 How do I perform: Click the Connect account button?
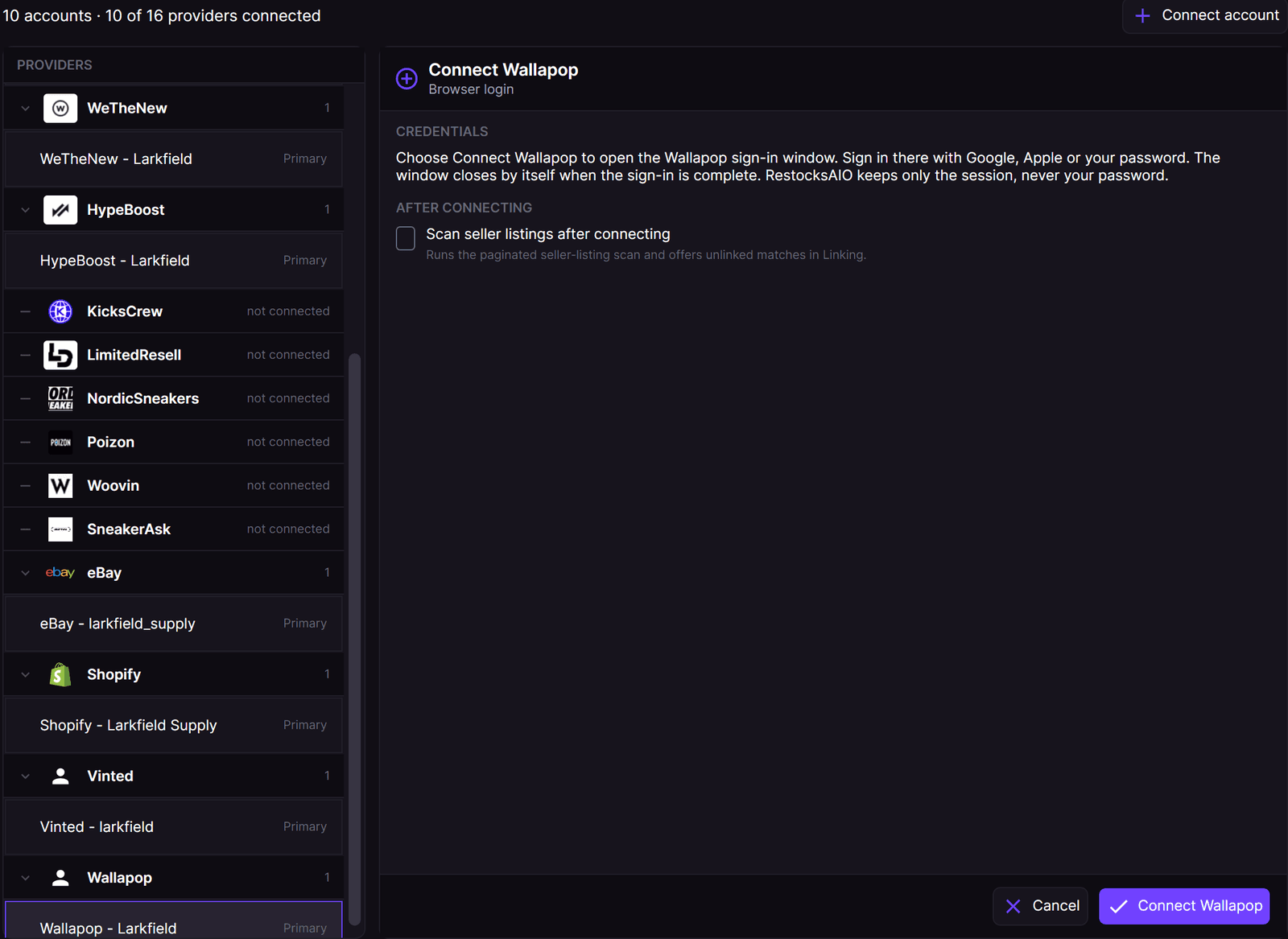click(x=1205, y=15)
